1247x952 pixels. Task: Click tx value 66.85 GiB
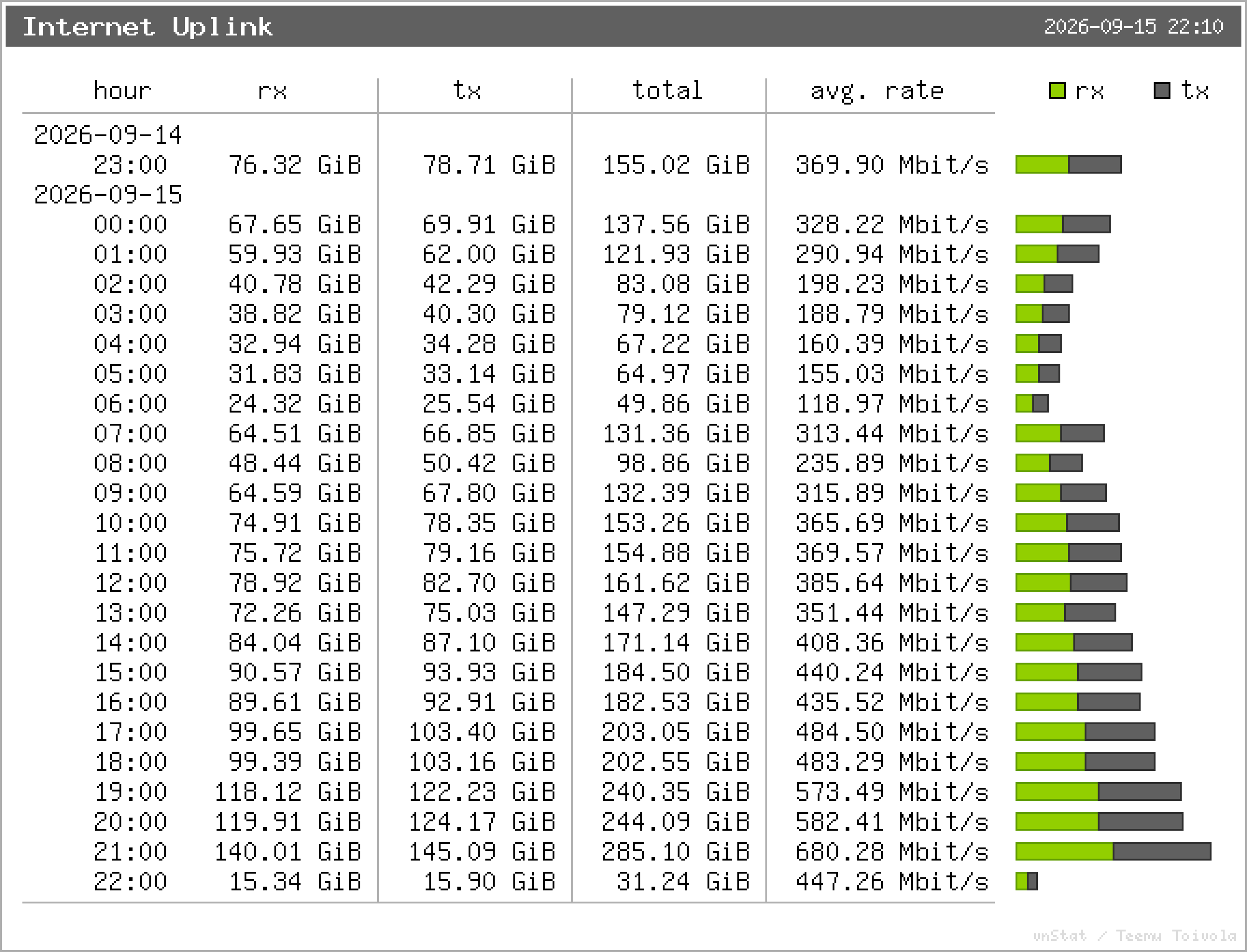(x=489, y=434)
